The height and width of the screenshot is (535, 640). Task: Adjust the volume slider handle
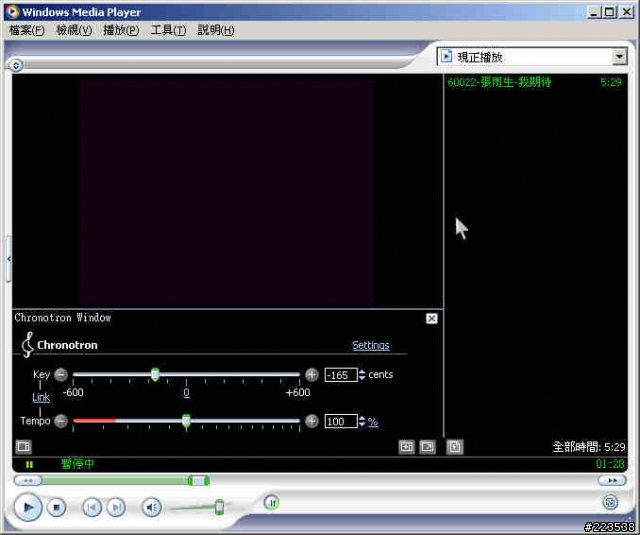pyautogui.click(x=219, y=507)
